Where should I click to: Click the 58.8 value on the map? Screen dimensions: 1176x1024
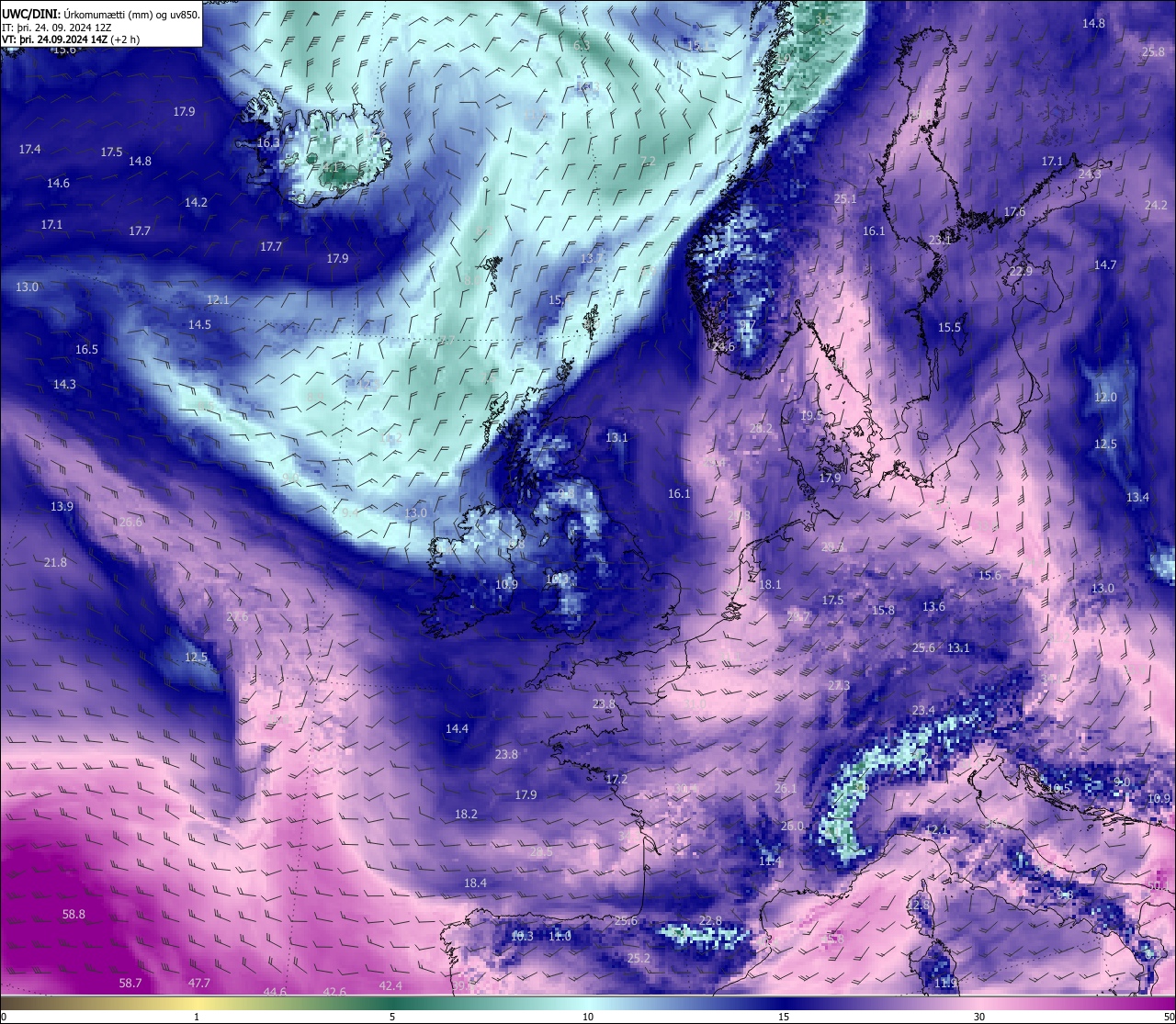[x=73, y=914]
